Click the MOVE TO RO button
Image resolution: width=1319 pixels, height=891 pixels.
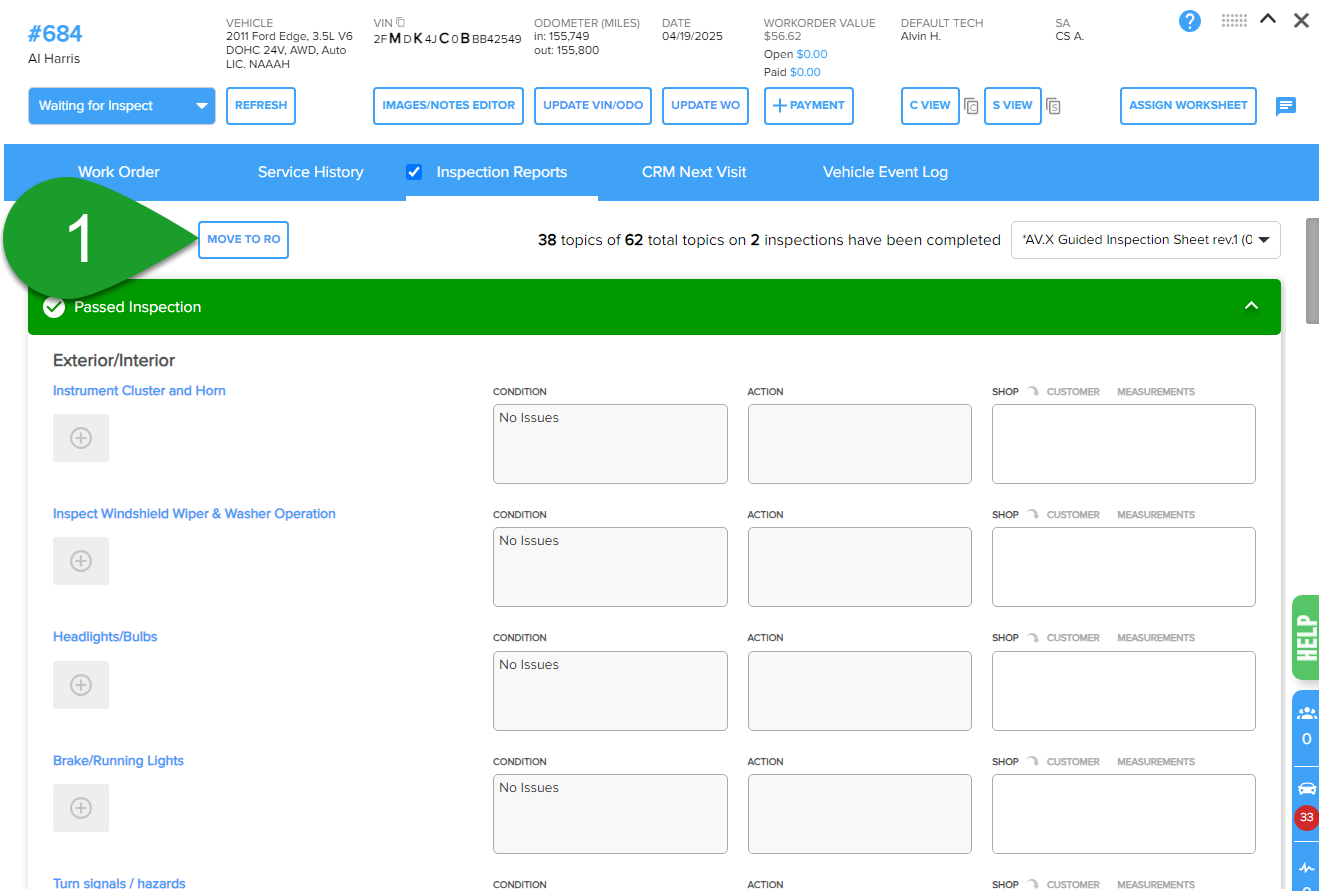point(243,240)
